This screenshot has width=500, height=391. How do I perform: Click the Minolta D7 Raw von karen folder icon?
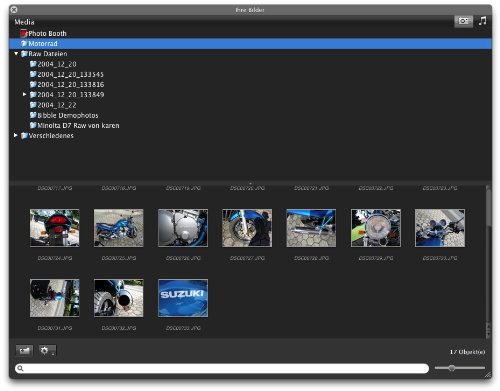click(x=33, y=125)
